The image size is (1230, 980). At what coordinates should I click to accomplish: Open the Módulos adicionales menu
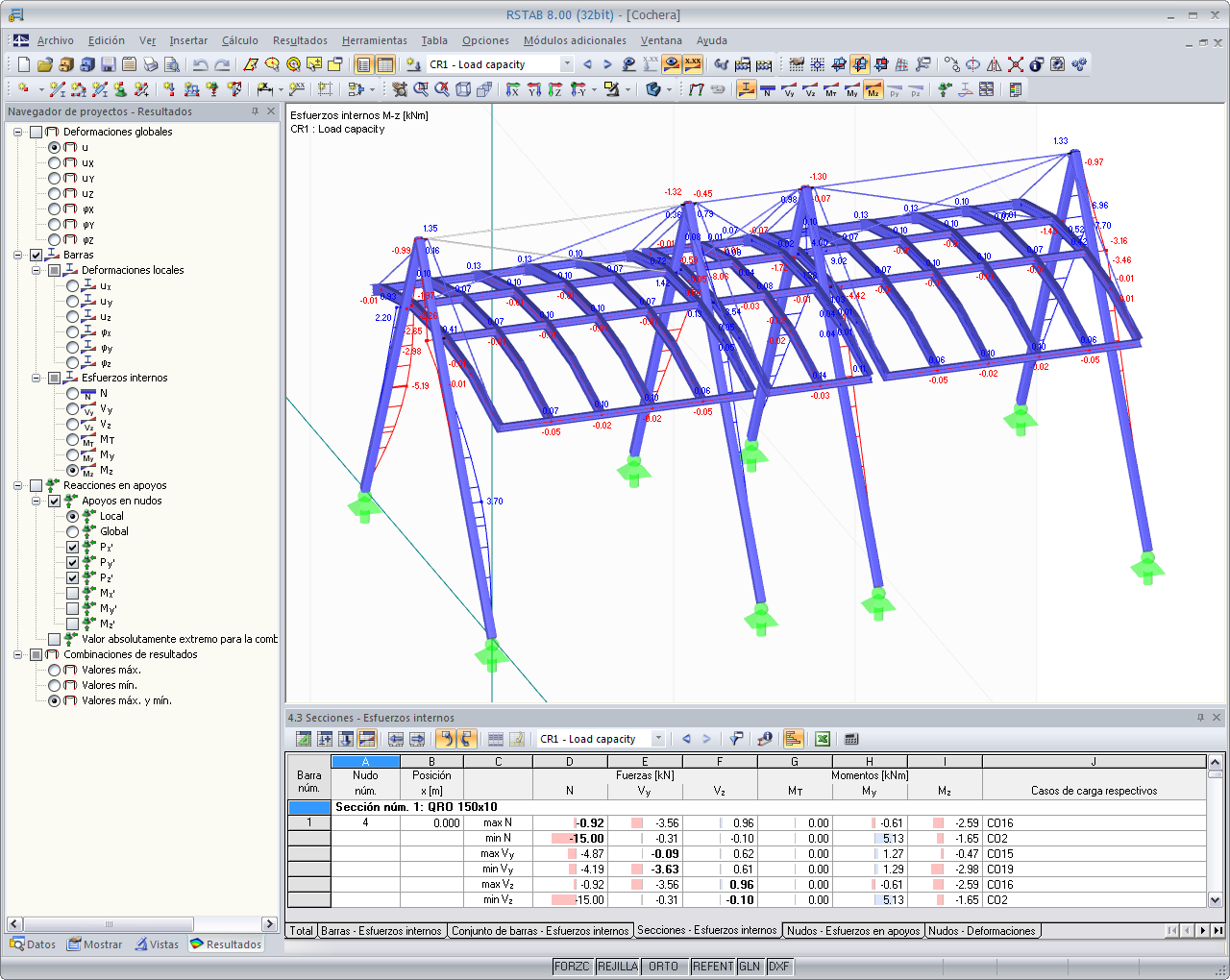click(575, 40)
